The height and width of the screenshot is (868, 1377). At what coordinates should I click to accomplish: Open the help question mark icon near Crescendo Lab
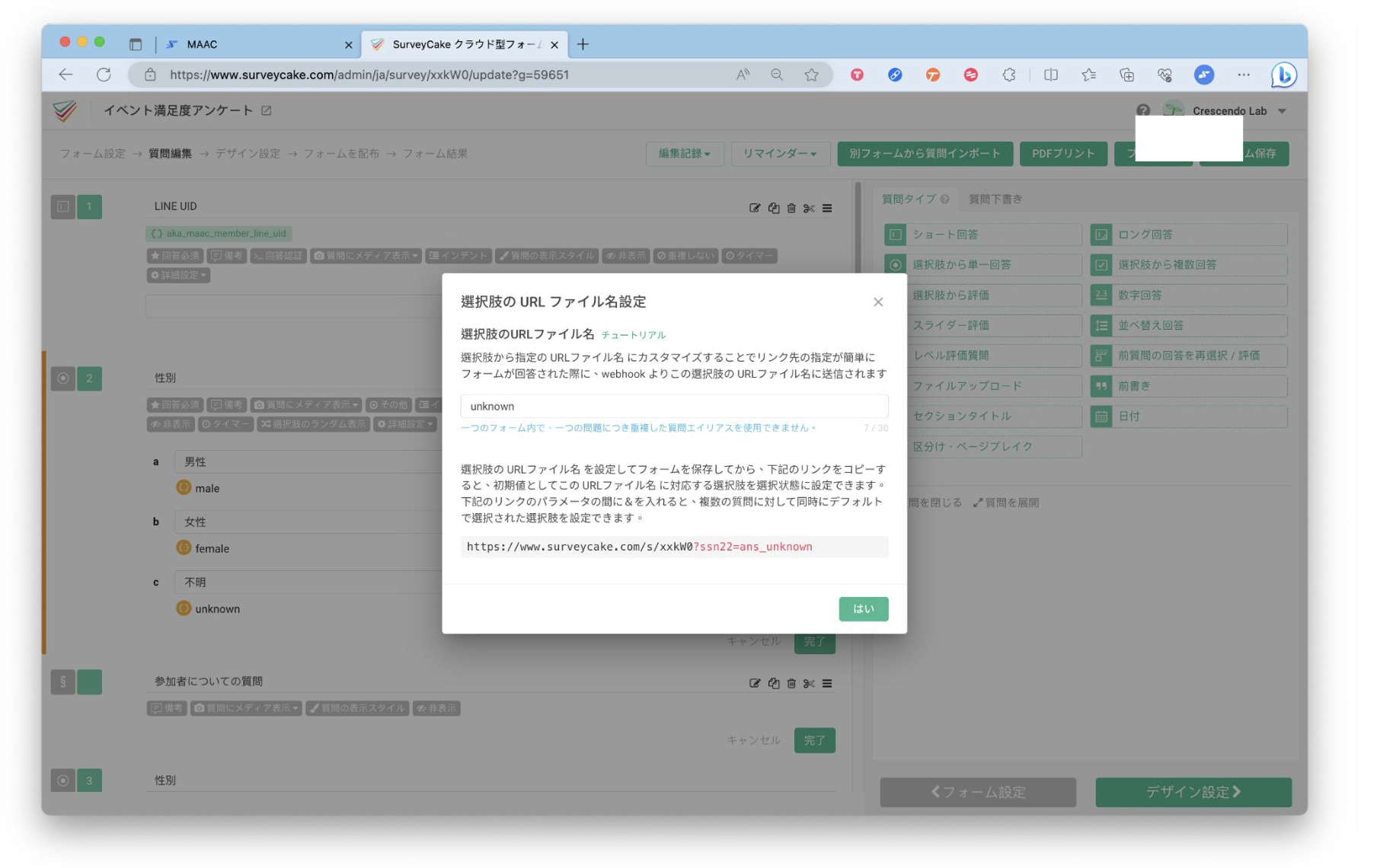(1143, 110)
